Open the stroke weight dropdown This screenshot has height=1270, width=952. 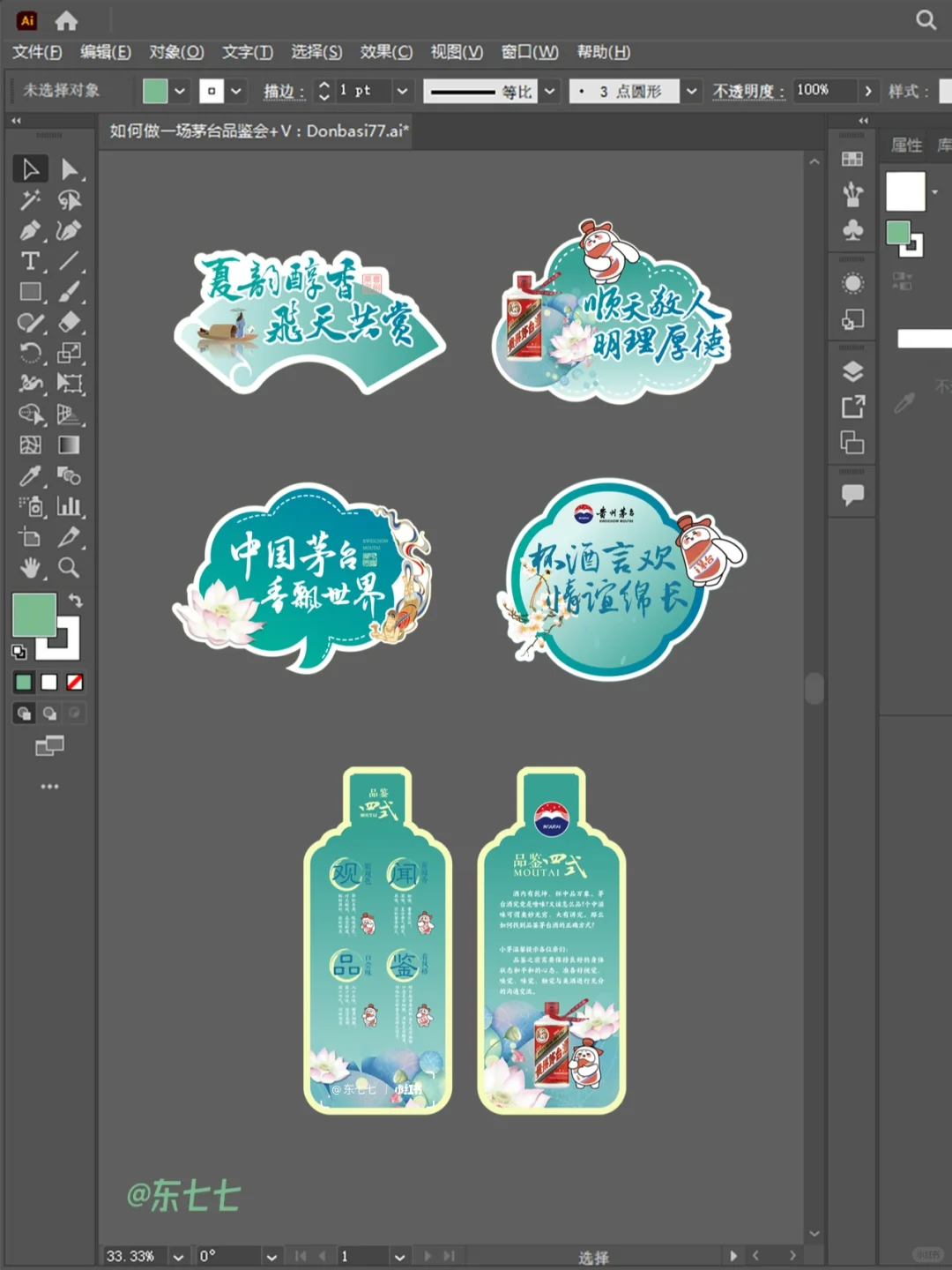(402, 91)
